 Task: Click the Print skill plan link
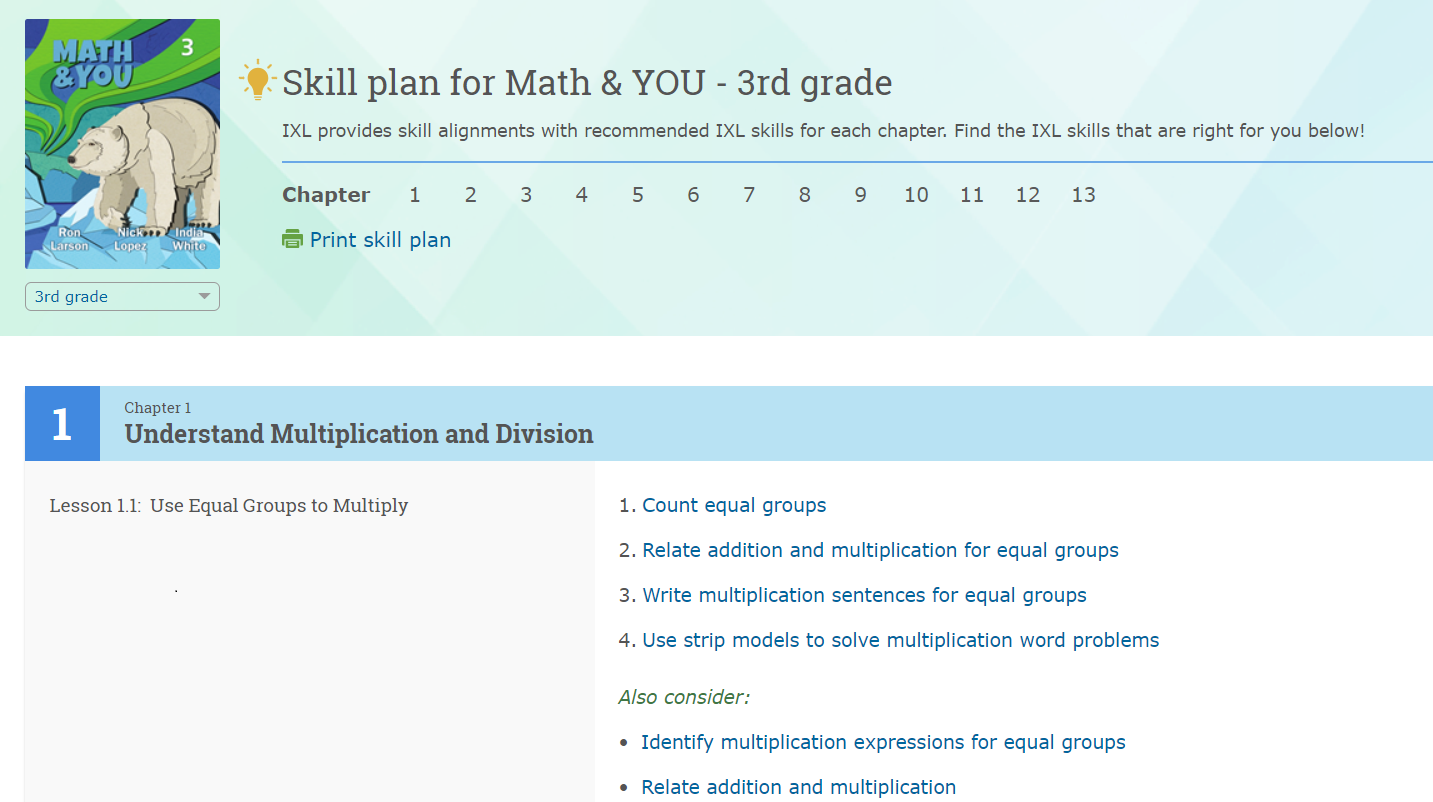[380, 240]
